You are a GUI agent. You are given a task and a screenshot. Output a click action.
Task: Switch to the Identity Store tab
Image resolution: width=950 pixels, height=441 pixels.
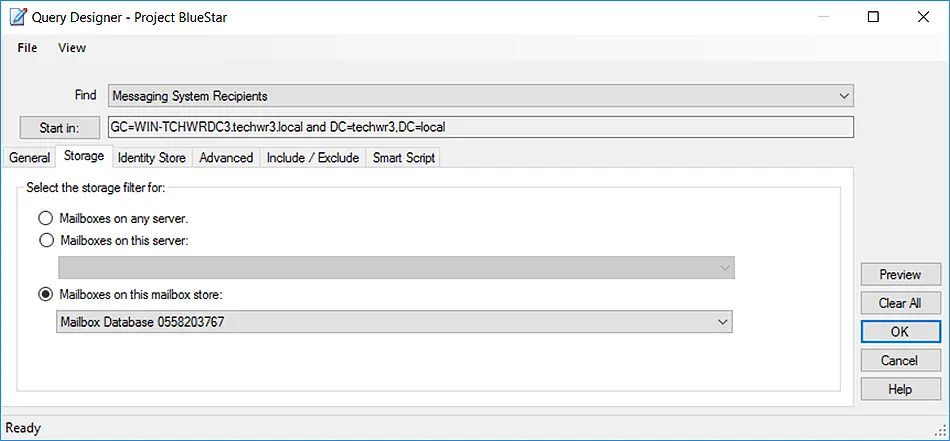pyautogui.click(x=151, y=158)
